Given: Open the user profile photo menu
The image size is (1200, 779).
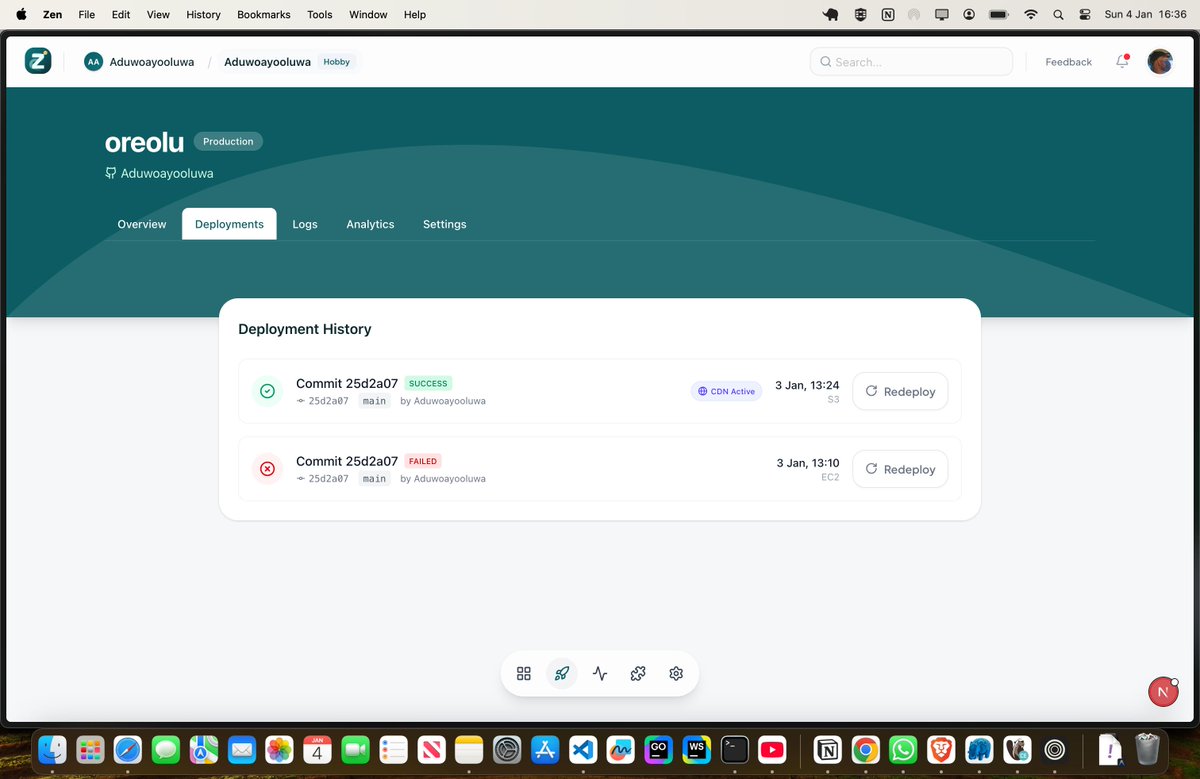Looking at the screenshot, I should coord(1160,61).
